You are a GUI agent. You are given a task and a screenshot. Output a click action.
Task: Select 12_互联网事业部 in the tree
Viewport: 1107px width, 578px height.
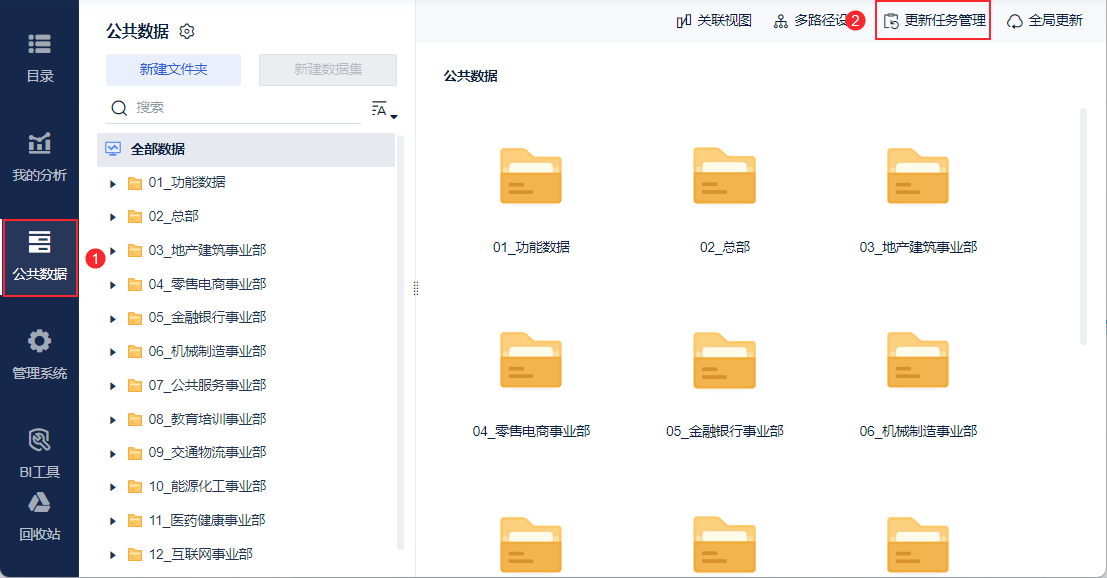tap(201, 554)
